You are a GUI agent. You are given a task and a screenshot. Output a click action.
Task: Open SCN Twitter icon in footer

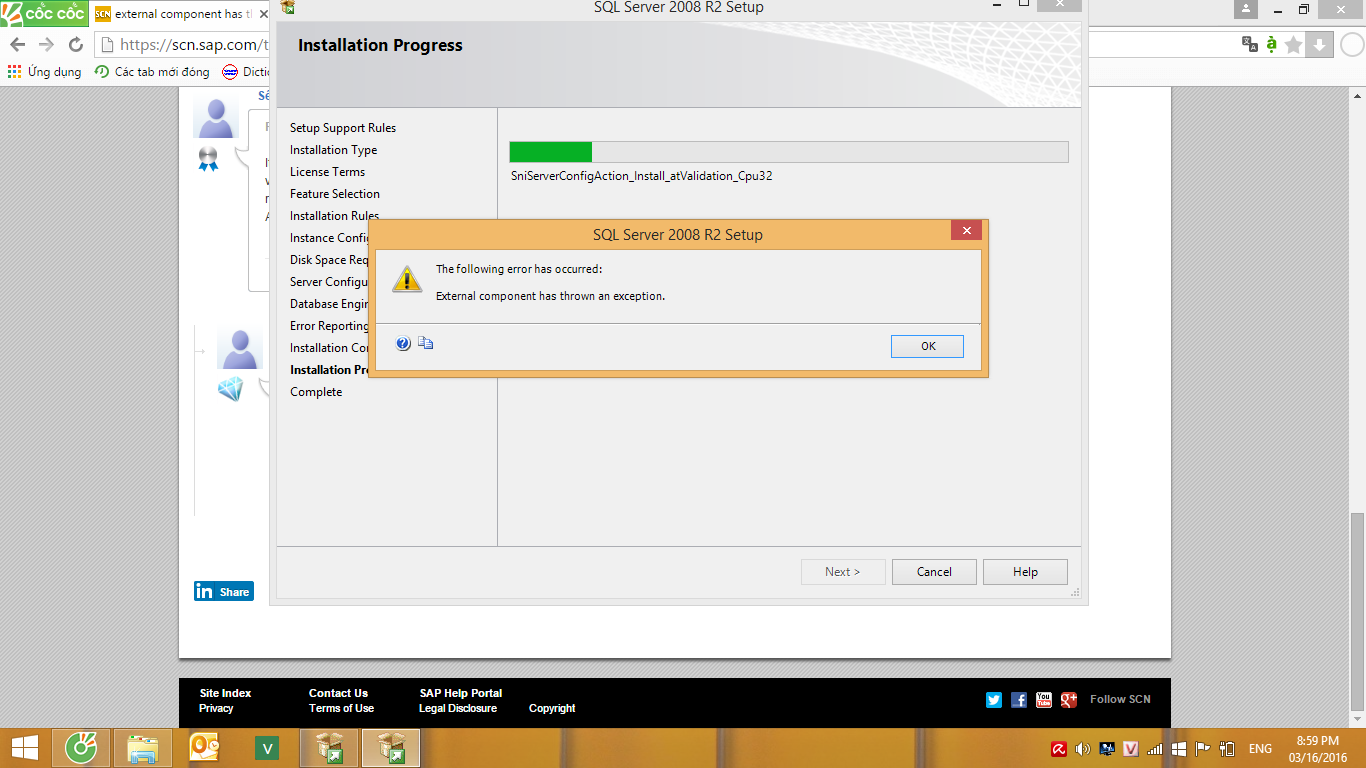pyautogui.click(x=994, y=700)
